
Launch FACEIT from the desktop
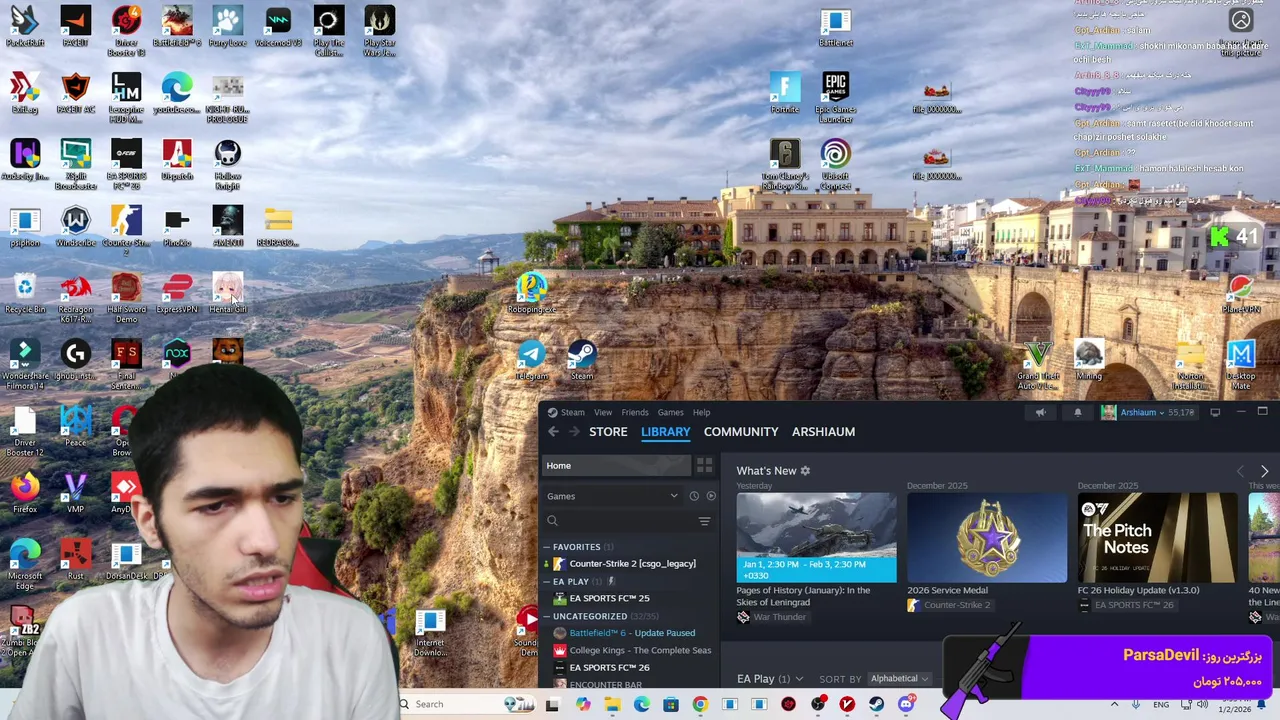point(76,25)
